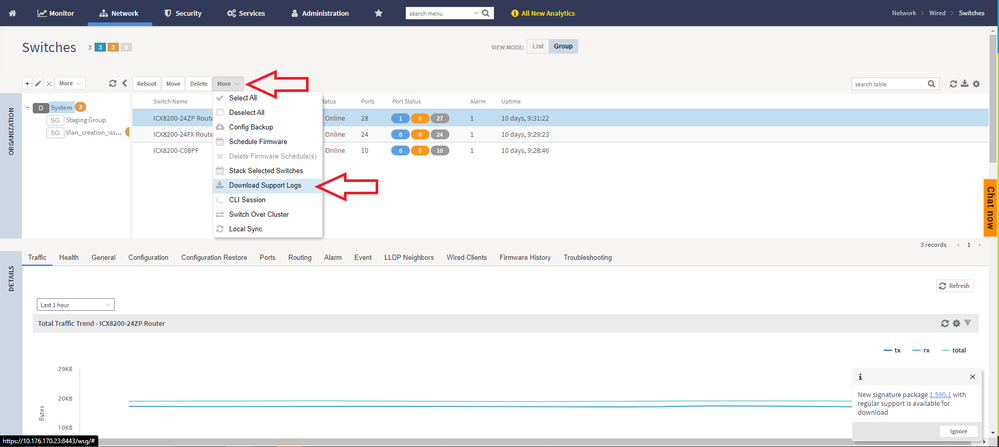Close the signature package notification
This screenshot has height=447, width=999.
point(972,377)
